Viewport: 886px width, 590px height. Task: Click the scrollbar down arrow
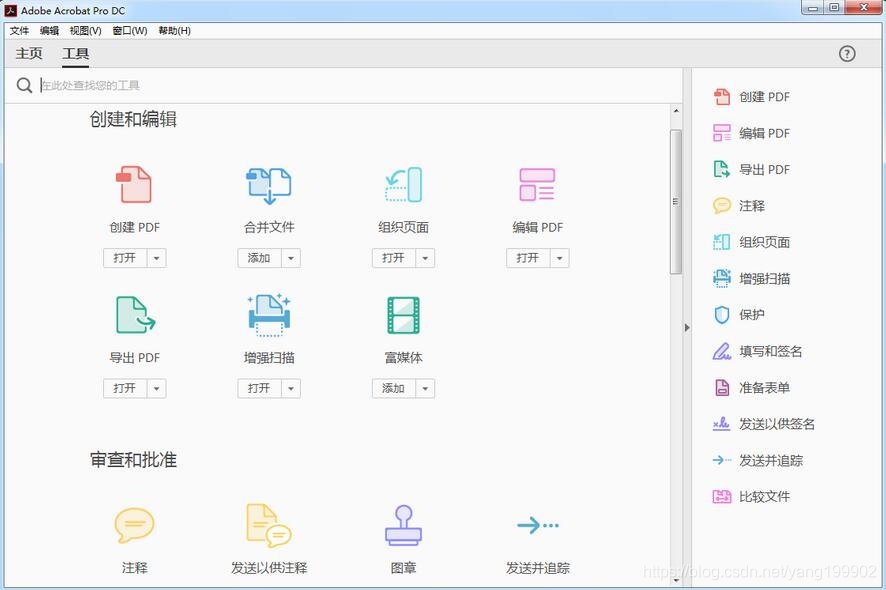click(x=676, y=580)
